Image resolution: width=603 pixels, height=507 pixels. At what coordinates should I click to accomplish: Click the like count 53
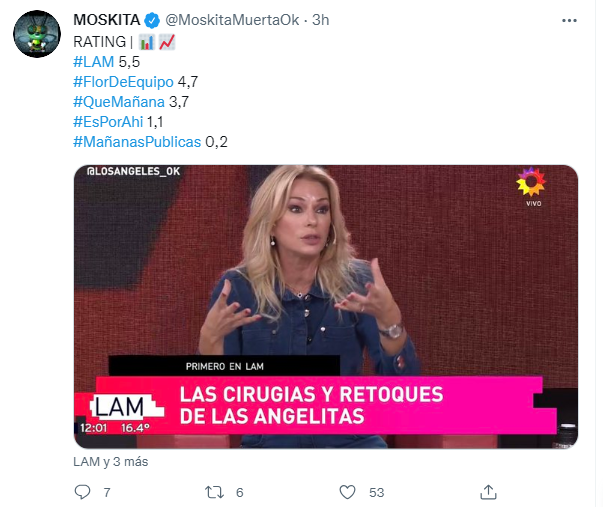point(376,492)
